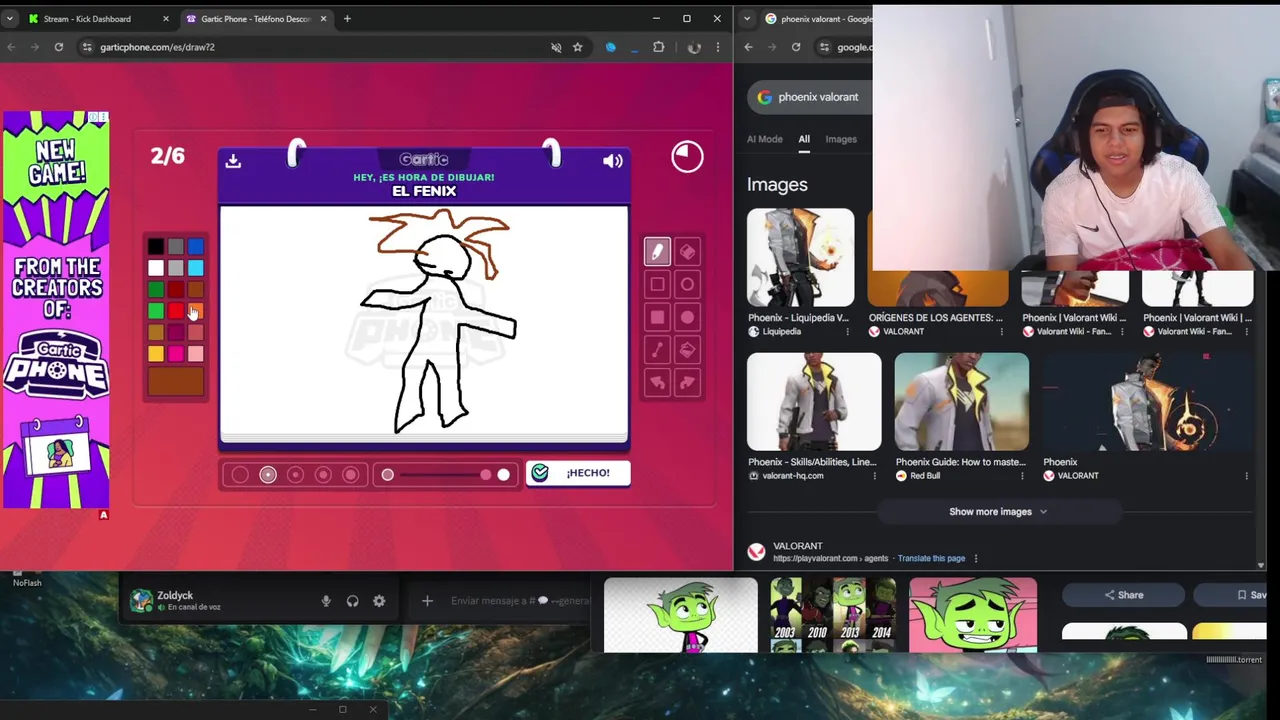The height and width of the screenshot is (720, 1280).
Task: Select phoenix valorant Google tab
Action: (x=818, y=19)
